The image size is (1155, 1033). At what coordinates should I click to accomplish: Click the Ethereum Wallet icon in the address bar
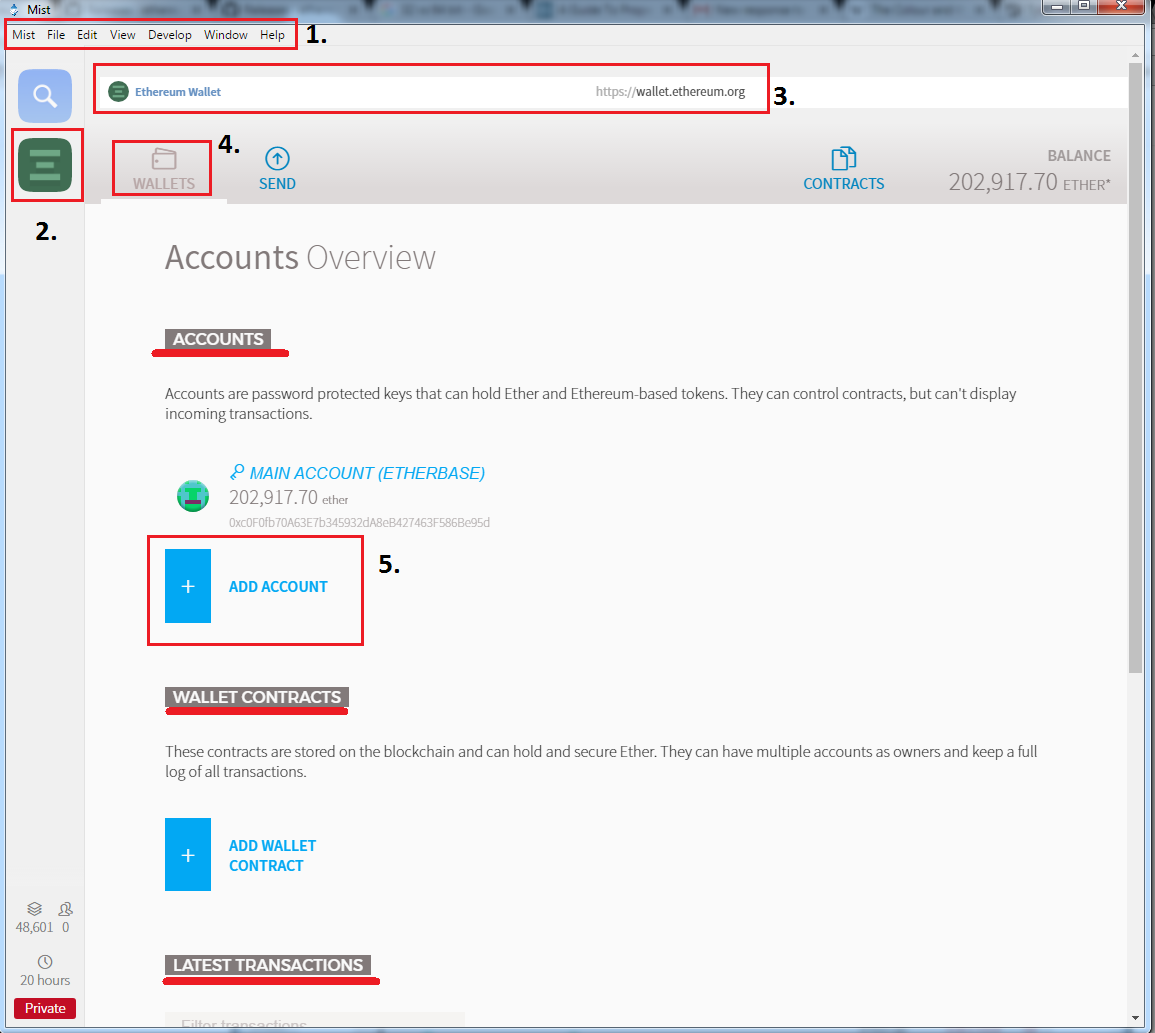click(x=118, y=92)
